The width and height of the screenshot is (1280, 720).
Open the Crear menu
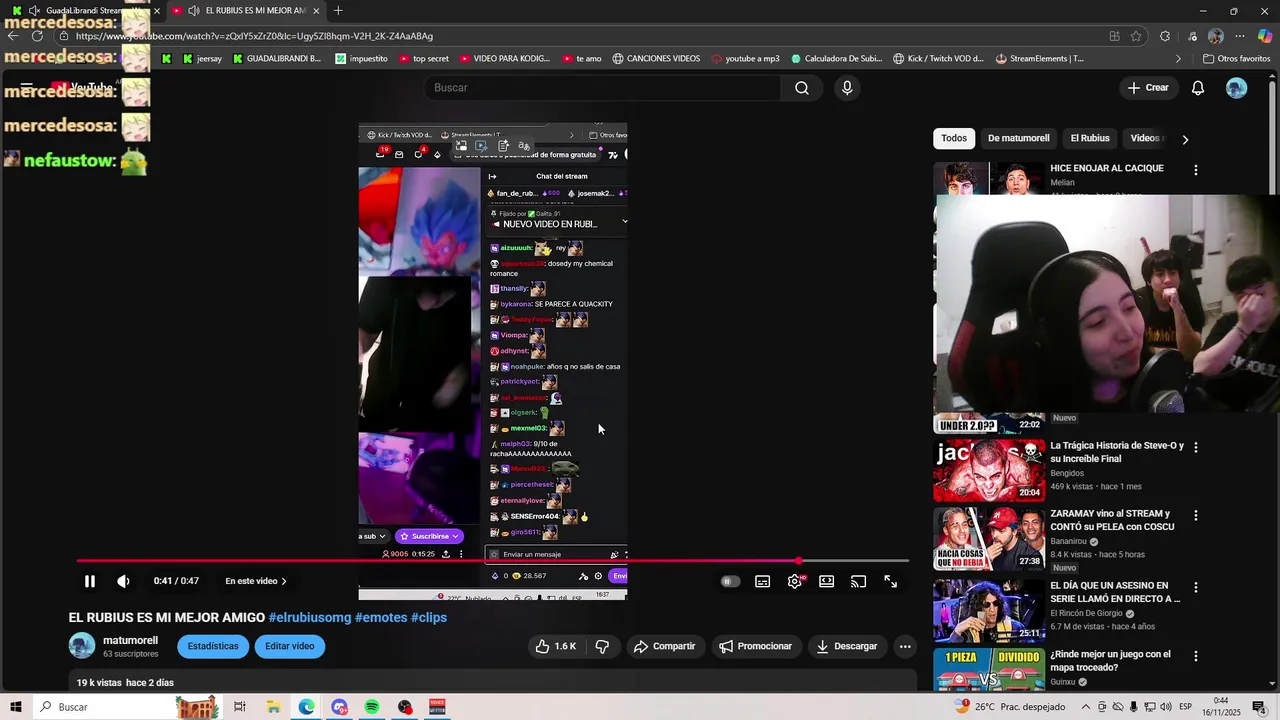click(x=1148, y=88)
